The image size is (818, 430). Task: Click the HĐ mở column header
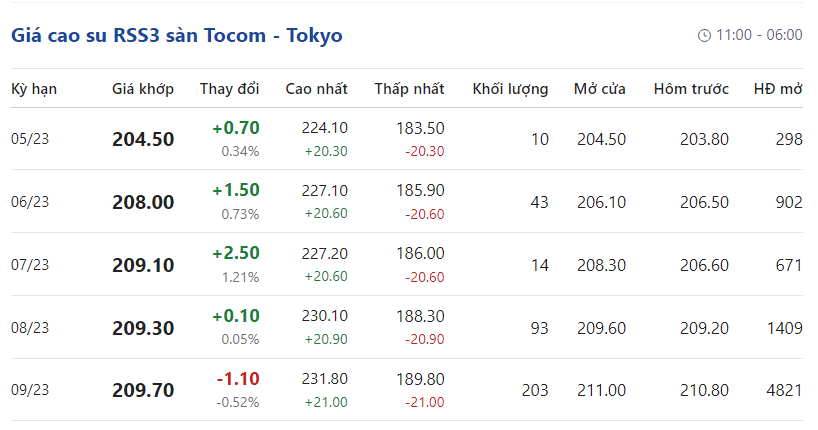click(x=778, y=89)
